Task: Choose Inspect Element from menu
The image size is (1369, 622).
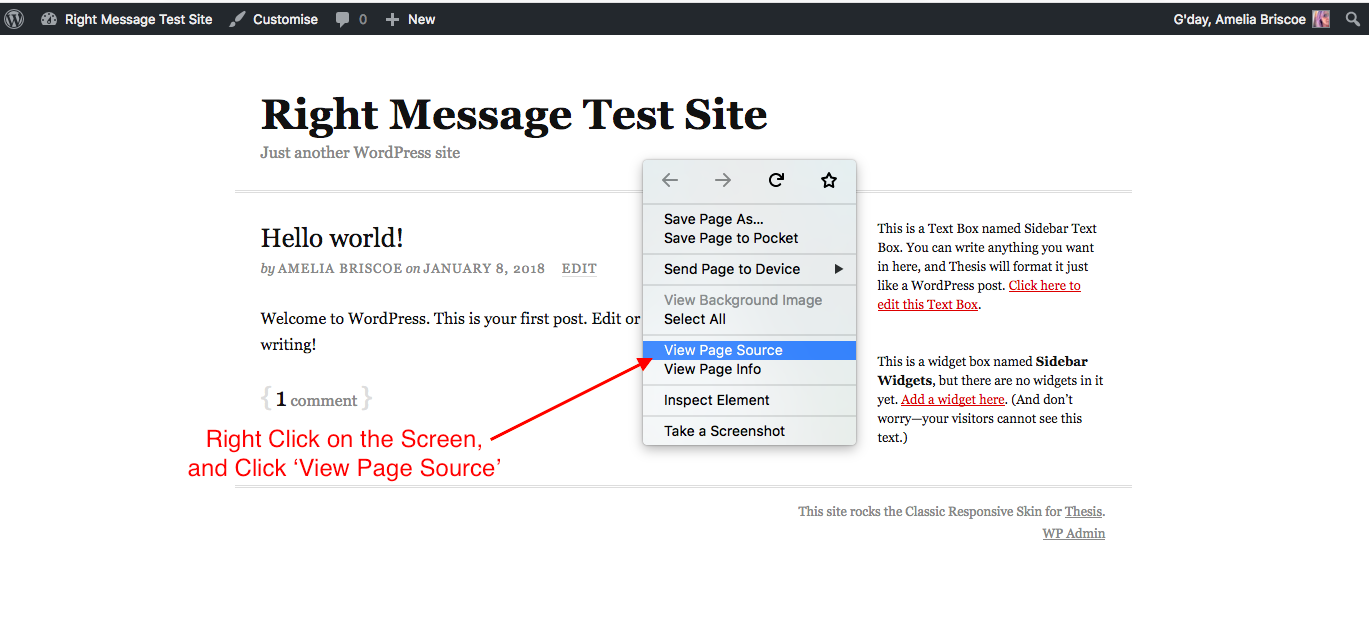Action: tap(749, 400)
